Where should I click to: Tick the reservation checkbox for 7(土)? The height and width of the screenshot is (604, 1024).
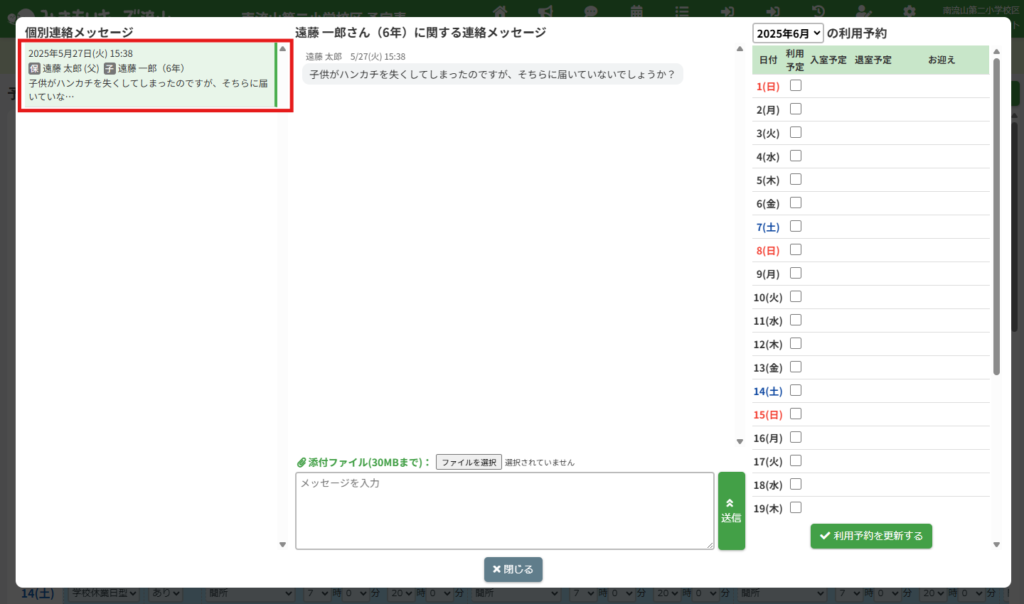coord(796,226)
